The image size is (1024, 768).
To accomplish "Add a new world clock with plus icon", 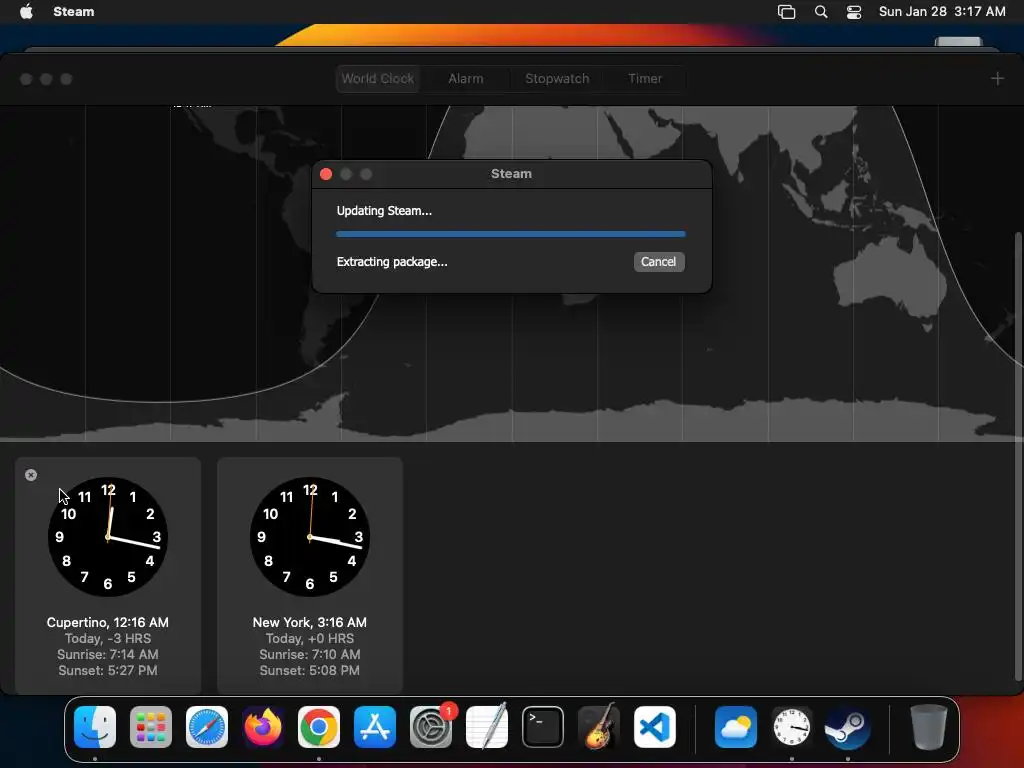I will click(997, 79).
